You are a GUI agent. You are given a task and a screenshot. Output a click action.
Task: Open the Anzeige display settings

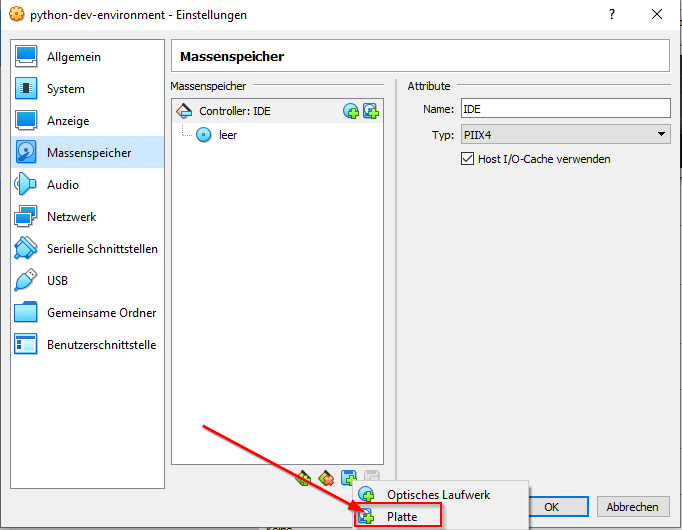pos(87,120)
